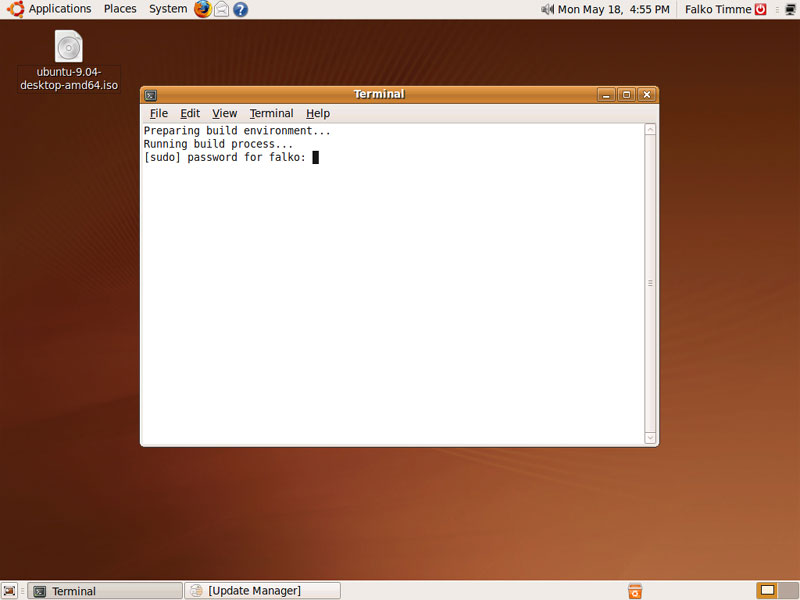Click the Show Desktop button

(10, 591)
